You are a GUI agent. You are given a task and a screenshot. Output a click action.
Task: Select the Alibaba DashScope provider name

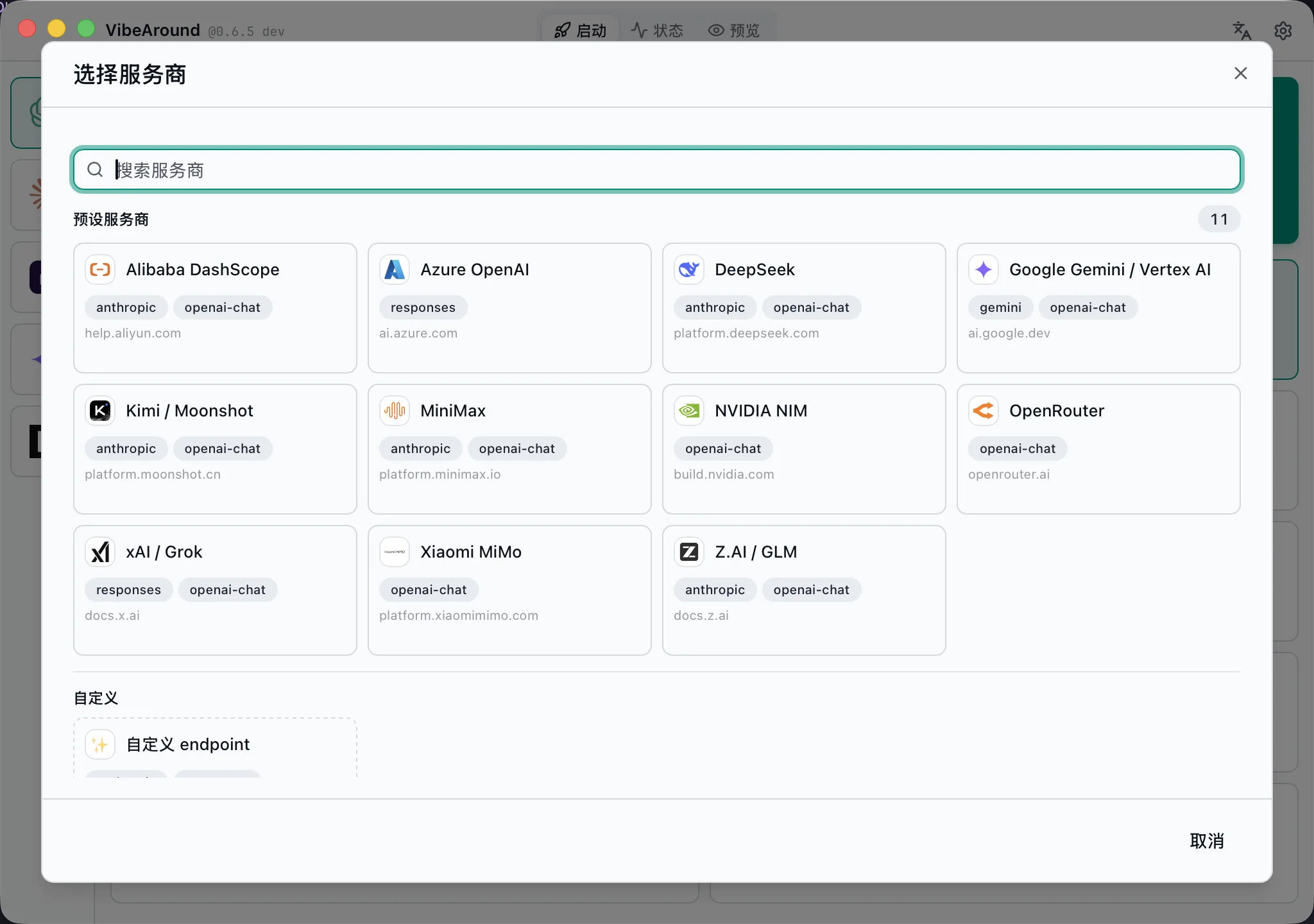(203, 269)
